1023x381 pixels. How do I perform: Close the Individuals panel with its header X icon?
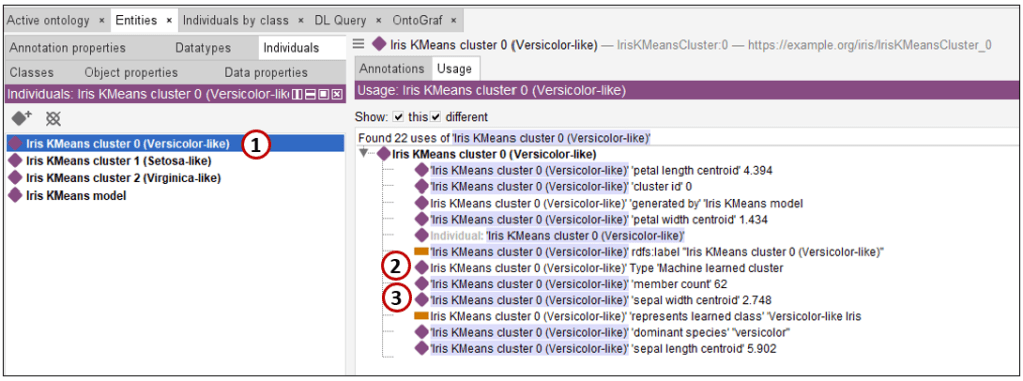(337, 95)
